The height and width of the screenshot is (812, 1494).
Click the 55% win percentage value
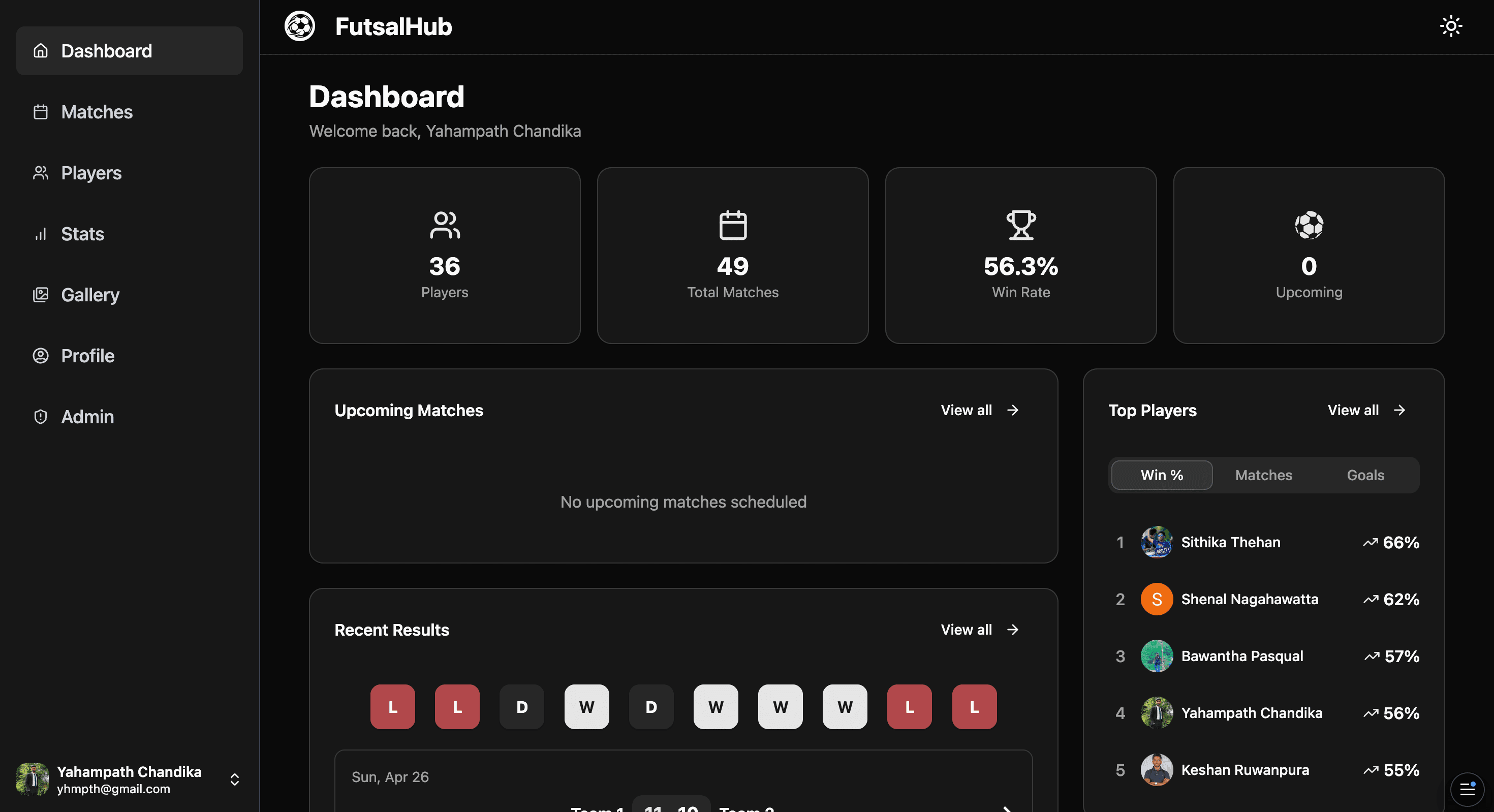tap(1401, 770)
